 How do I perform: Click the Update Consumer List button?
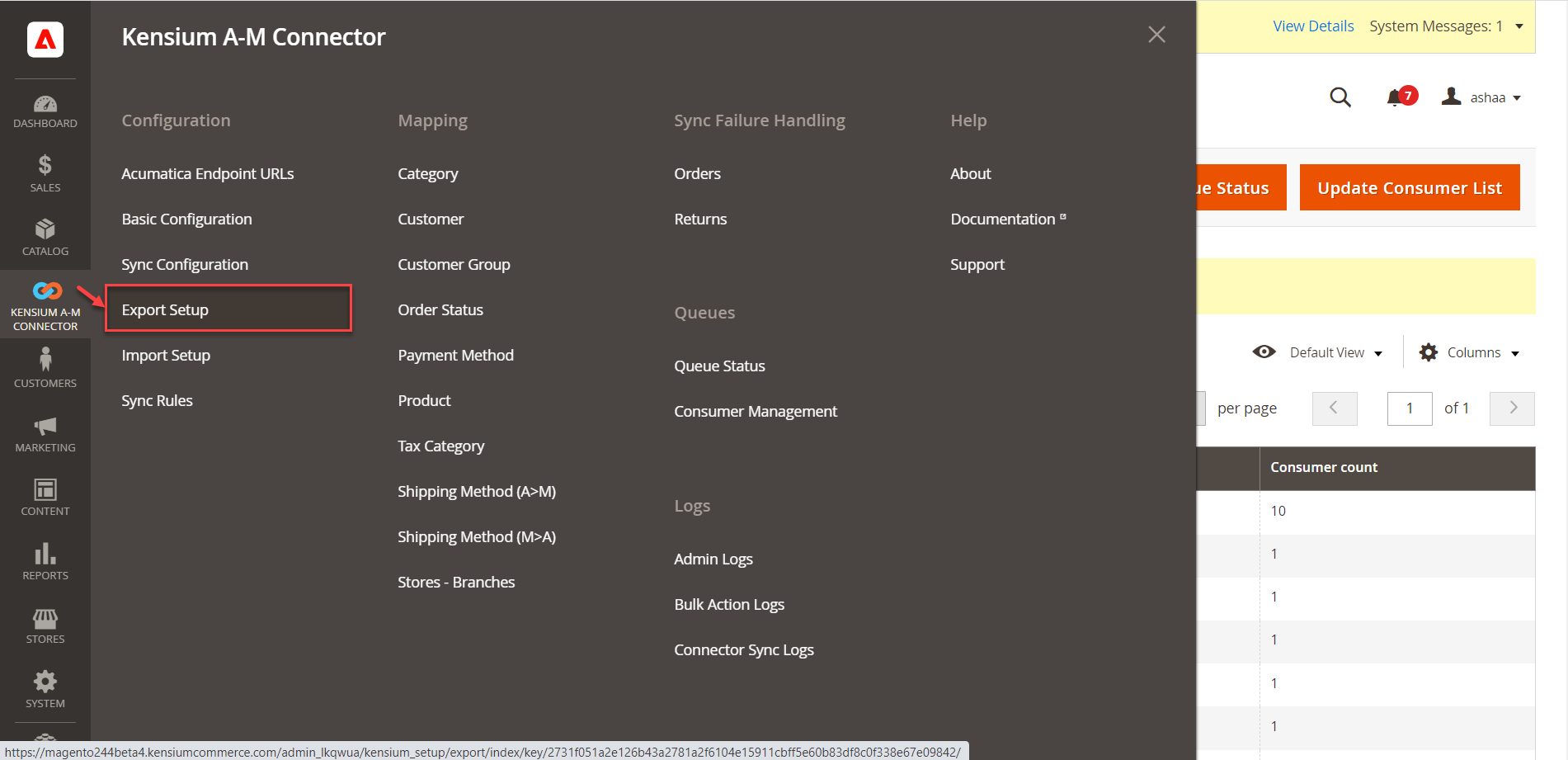pyautogui.click(x=1409, y=188)
